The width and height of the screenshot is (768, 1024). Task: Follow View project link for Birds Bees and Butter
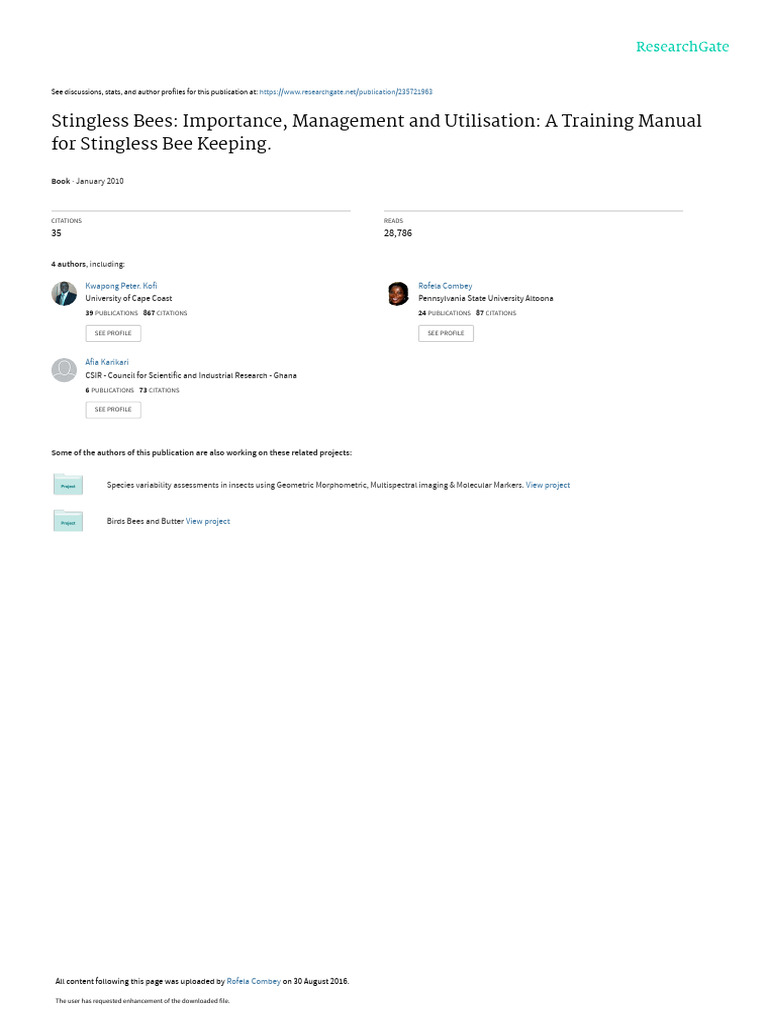point(208,521)
